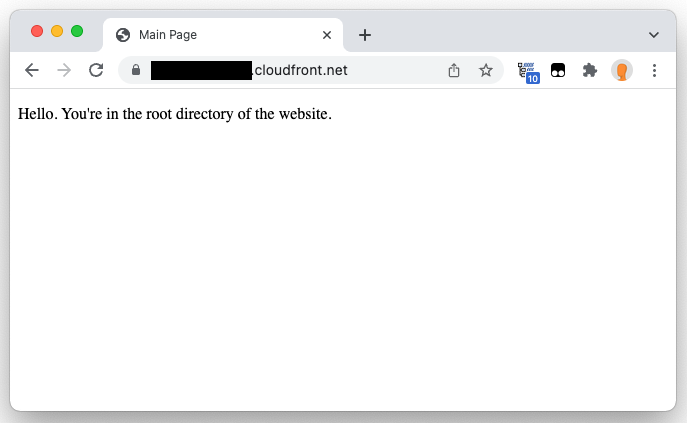Open the Chrome profile avatar
Screen dimensions: 687x423
[622, 70]
